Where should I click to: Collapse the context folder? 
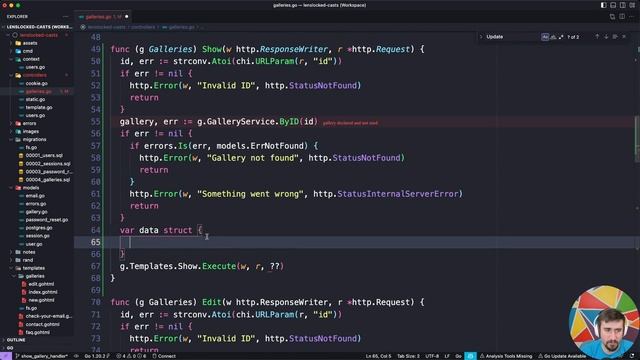pos(37,59)
